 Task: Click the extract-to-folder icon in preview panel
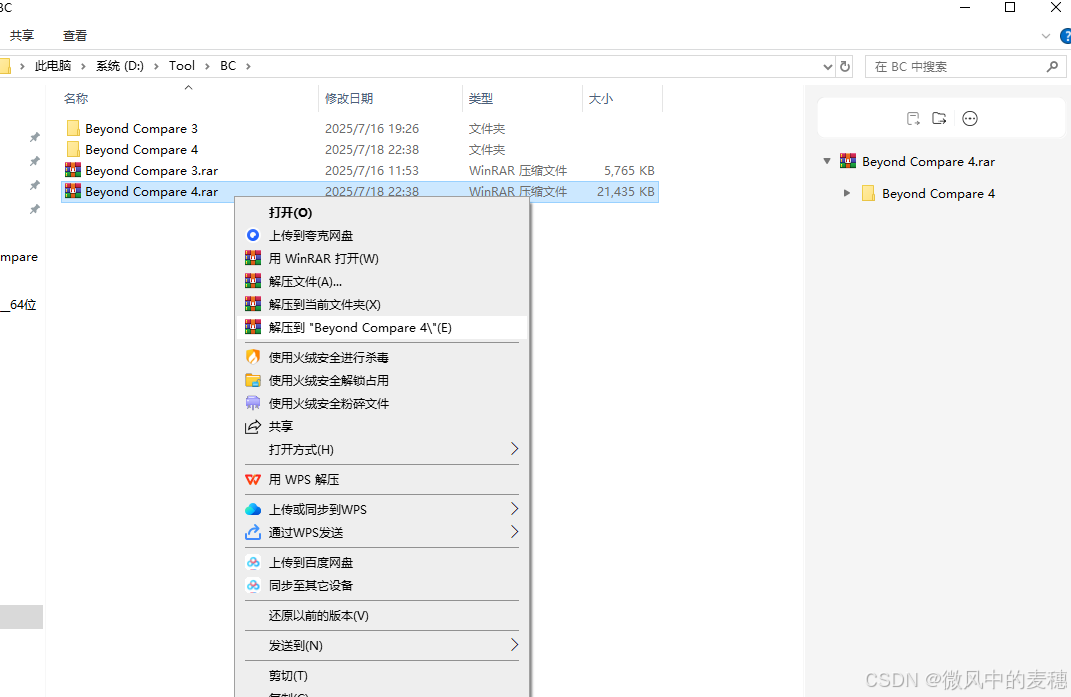click(x=939, y=118)
